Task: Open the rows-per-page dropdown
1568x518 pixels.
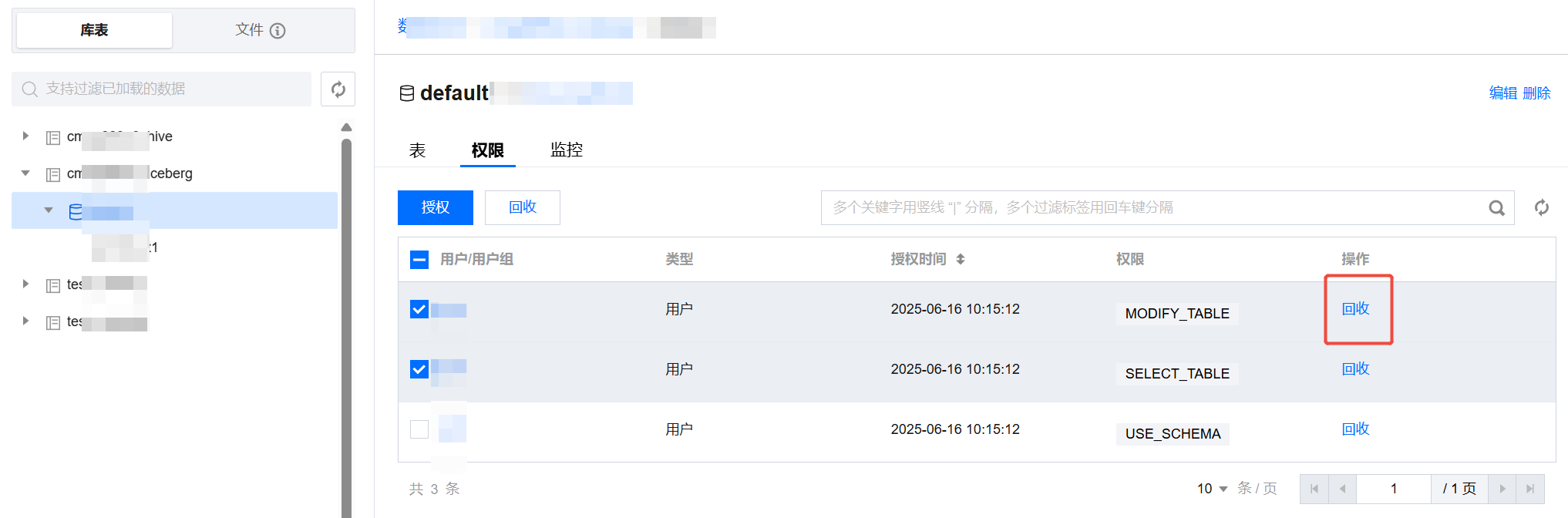Action: [x=1213, y=489]
